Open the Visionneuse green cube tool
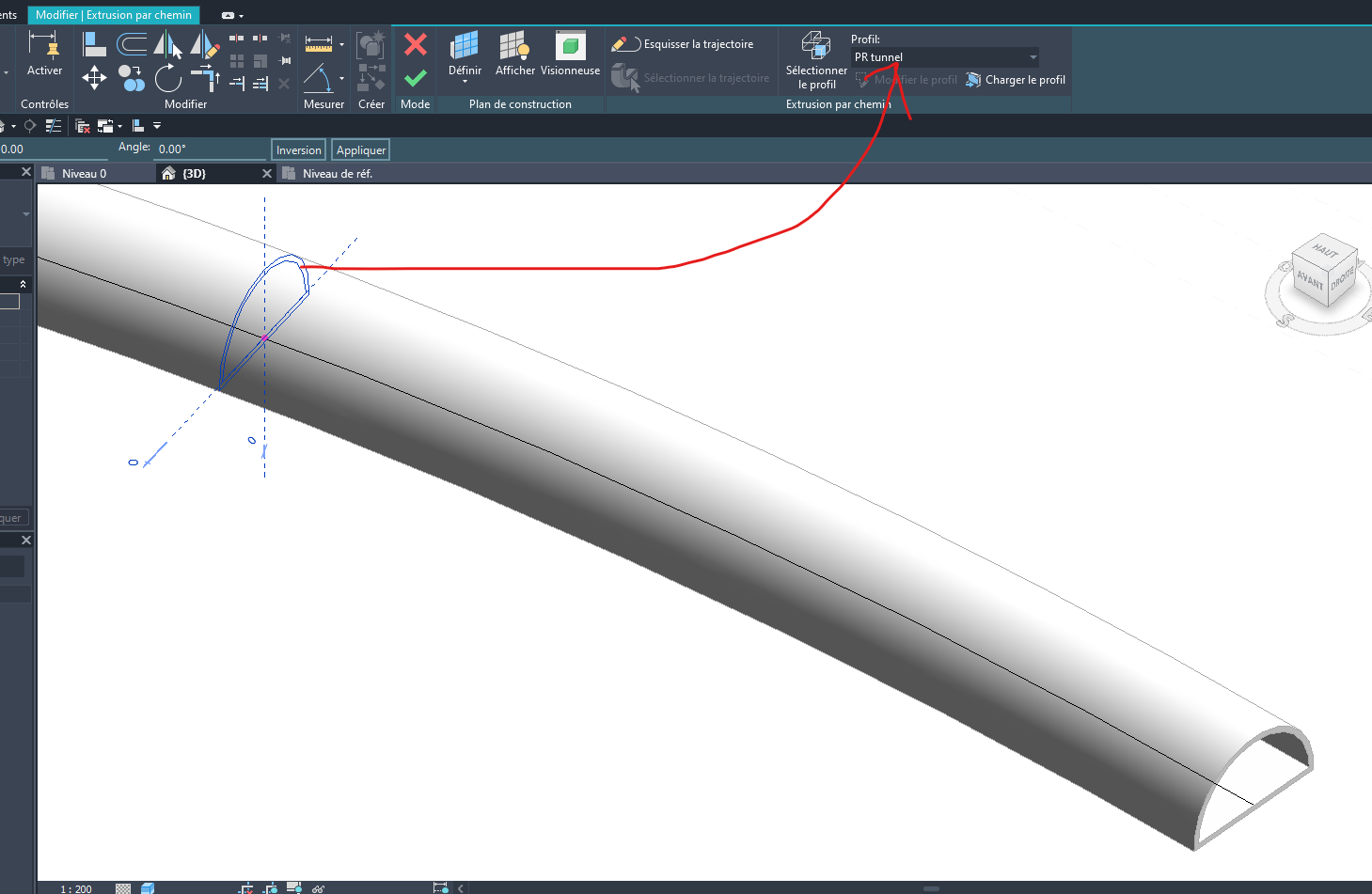Viewport: 1372px width, 894px height. pyautogui.click(x=570, y=45)
